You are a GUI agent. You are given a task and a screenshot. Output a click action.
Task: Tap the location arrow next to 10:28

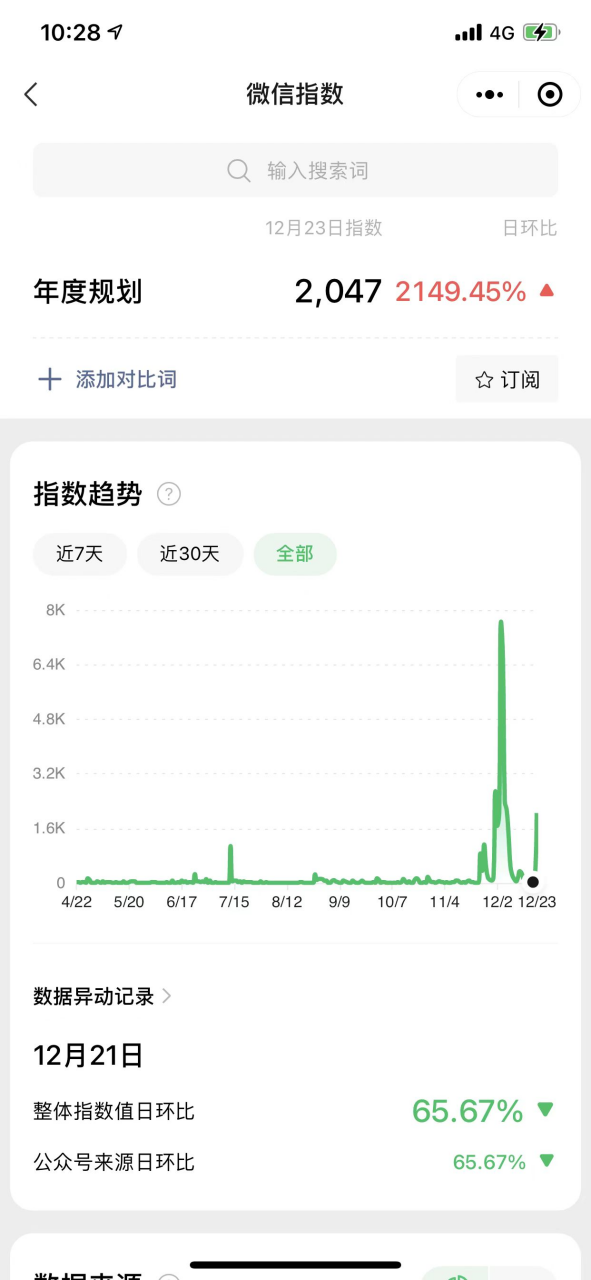[116, 32]
